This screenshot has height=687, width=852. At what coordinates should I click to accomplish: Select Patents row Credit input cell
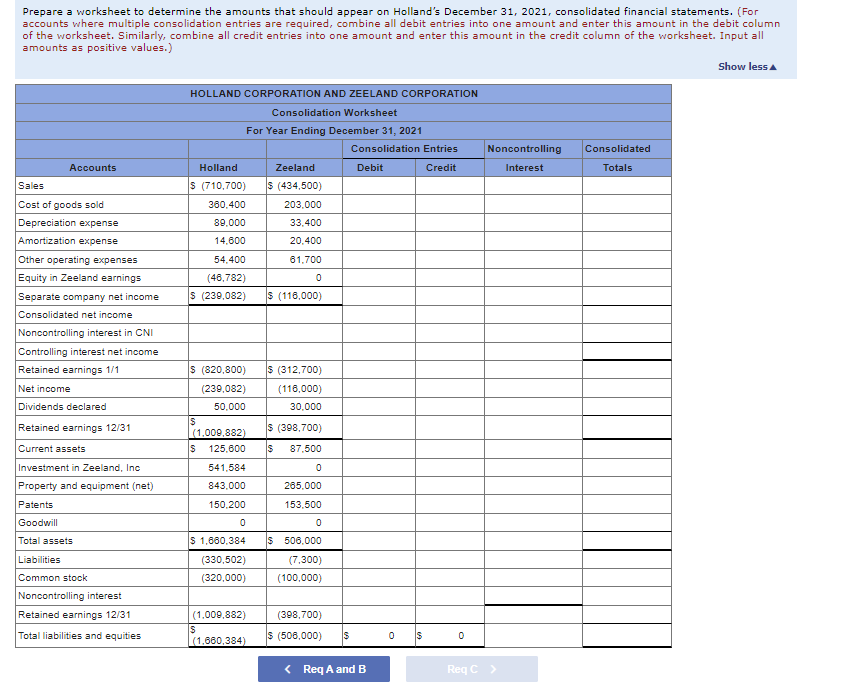click(450, 504)
